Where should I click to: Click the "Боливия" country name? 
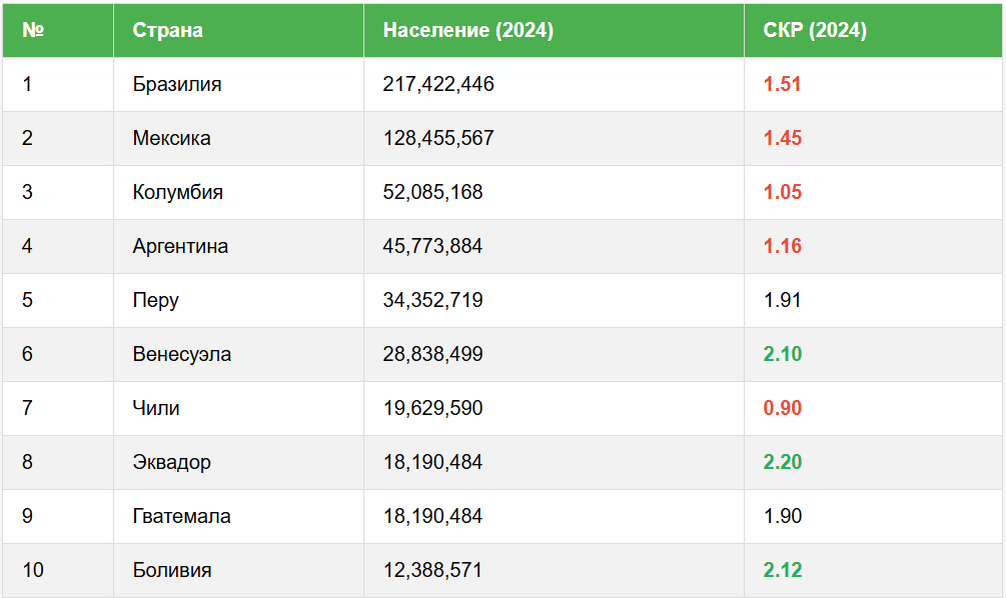172,570
